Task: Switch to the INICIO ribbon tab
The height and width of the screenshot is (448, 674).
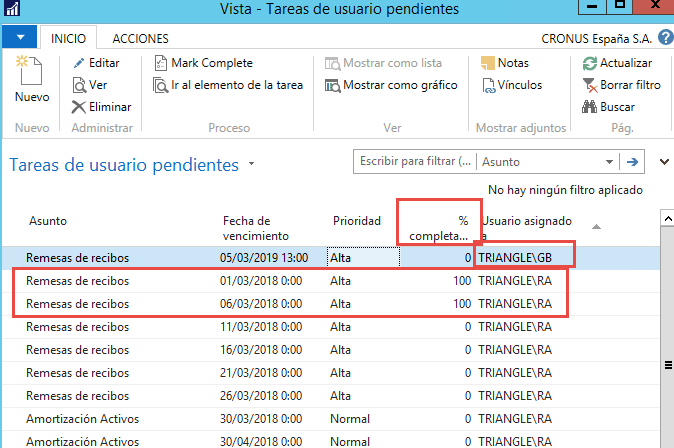Action: (x=68, y=39)
